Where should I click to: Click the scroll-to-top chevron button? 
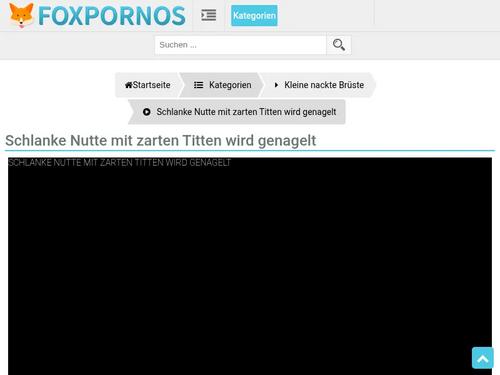(483, 358)
